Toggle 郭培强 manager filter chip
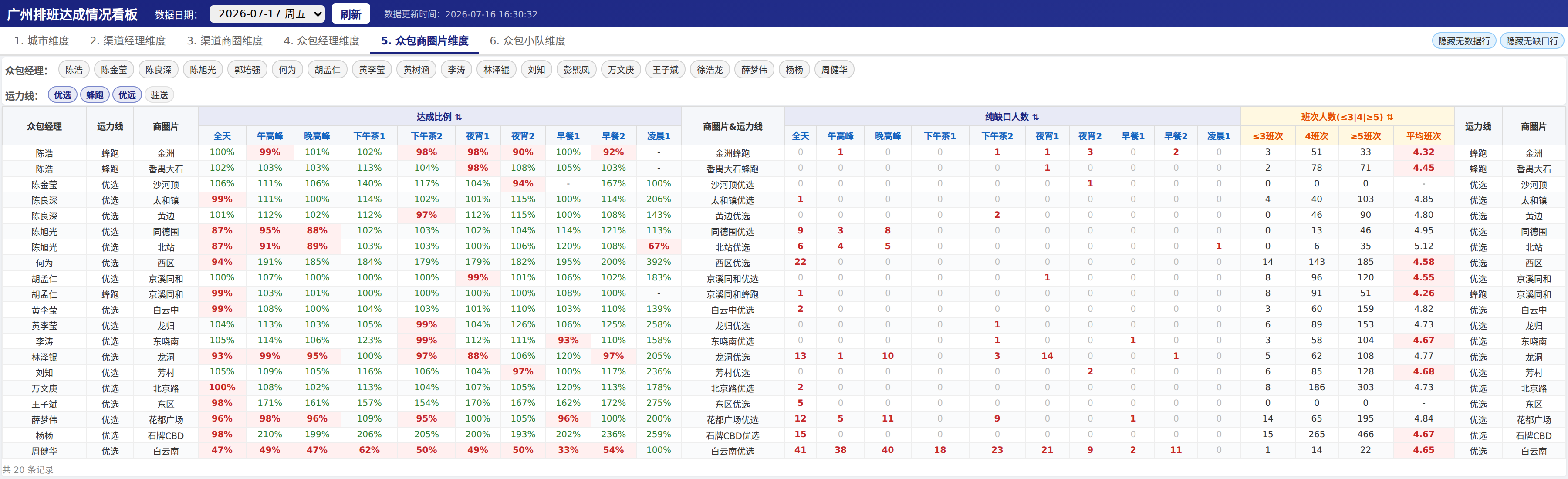The image size is (1568, 479). (247, 70)
